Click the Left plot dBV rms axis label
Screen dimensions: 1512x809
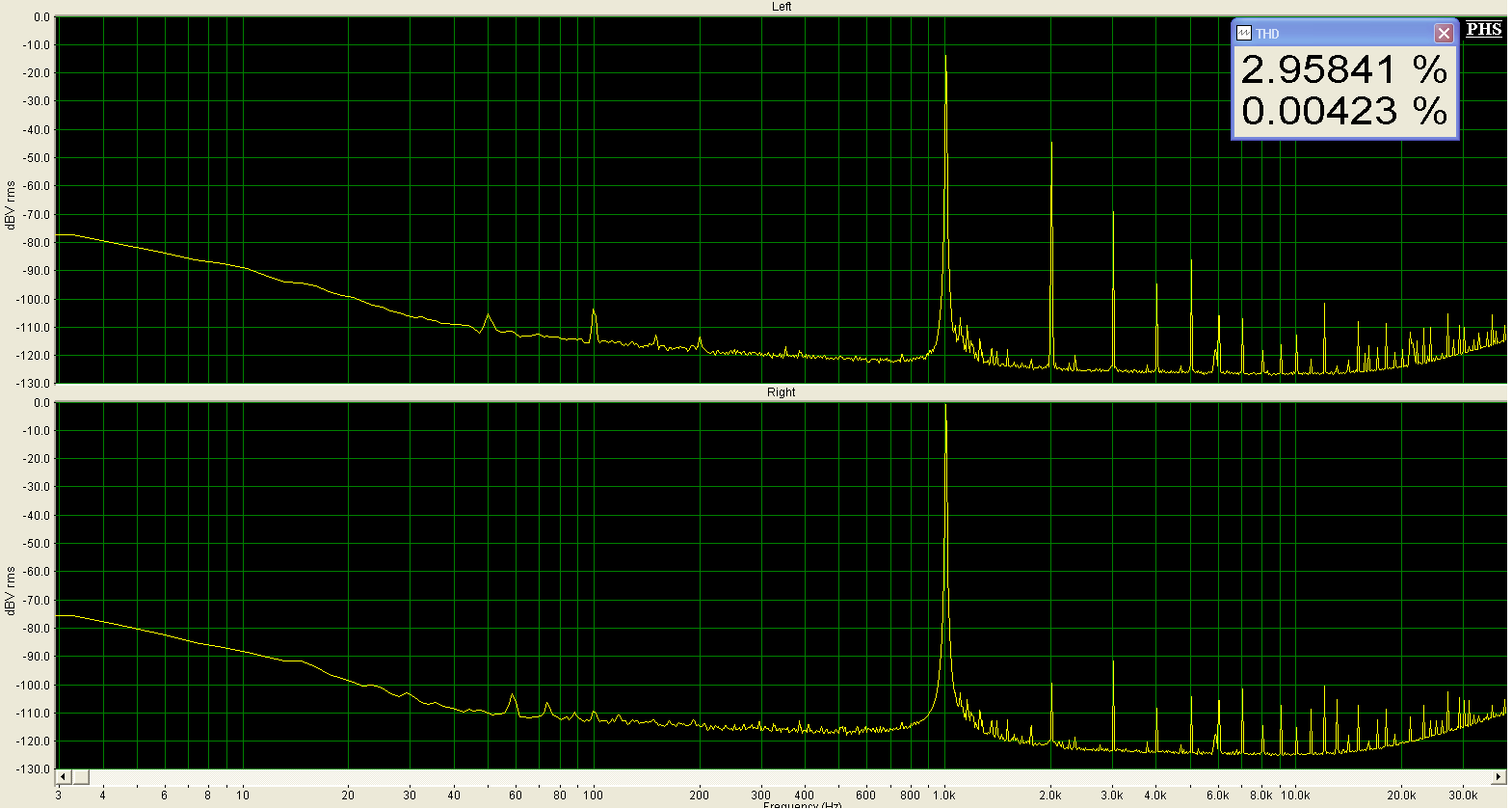point(11,204)
